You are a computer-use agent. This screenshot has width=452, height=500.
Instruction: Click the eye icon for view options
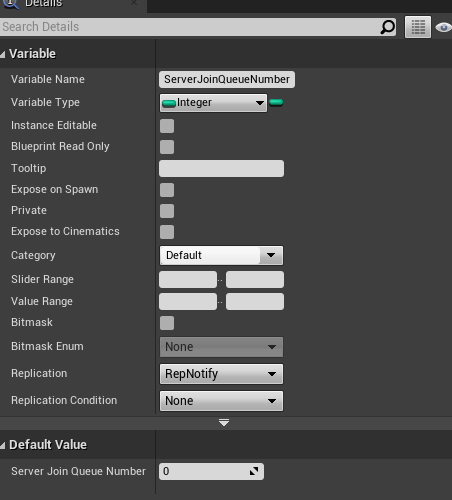click(444, 27)
